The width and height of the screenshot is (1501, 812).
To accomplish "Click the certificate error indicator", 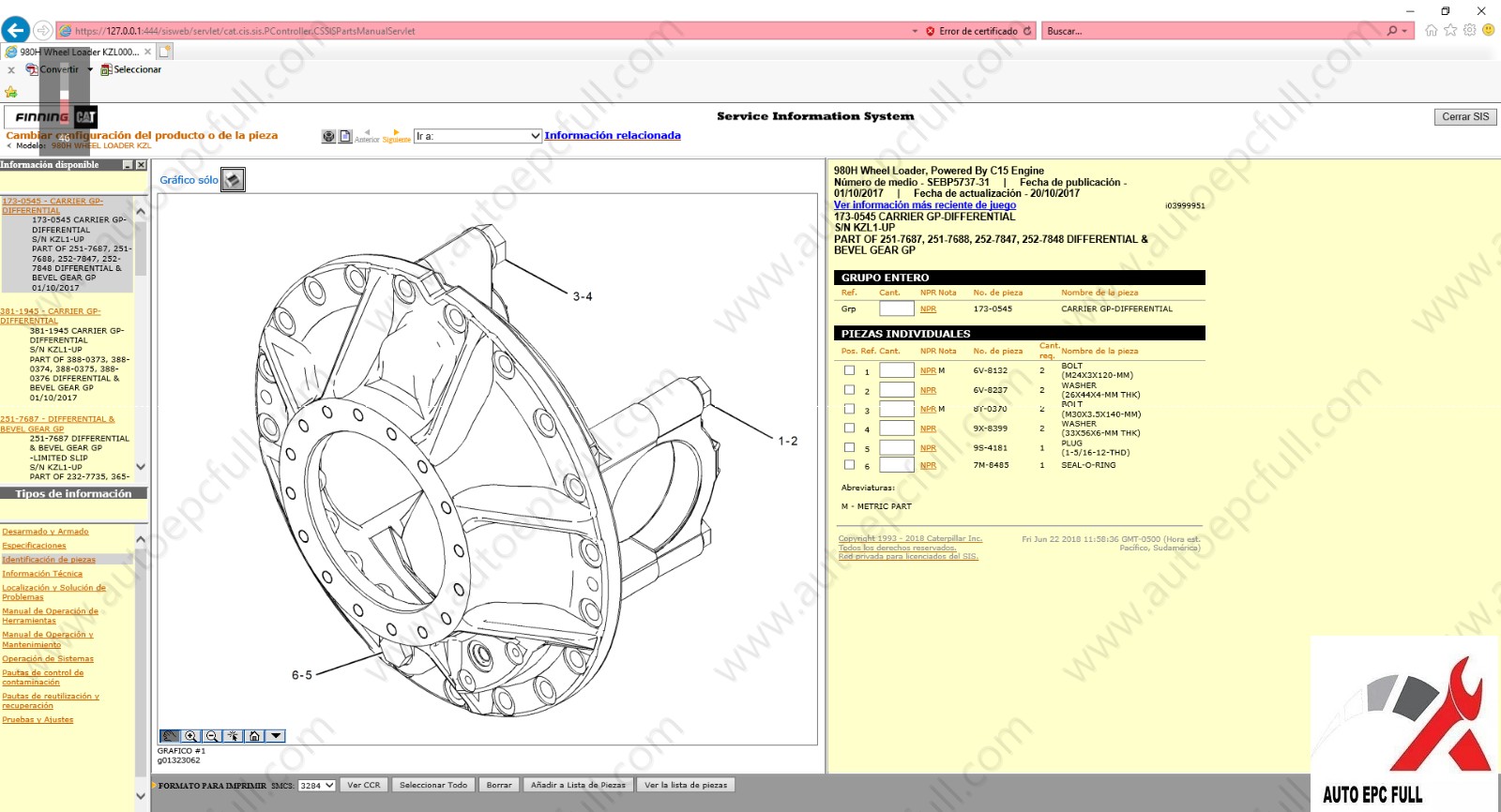I will tap(972, 31).
